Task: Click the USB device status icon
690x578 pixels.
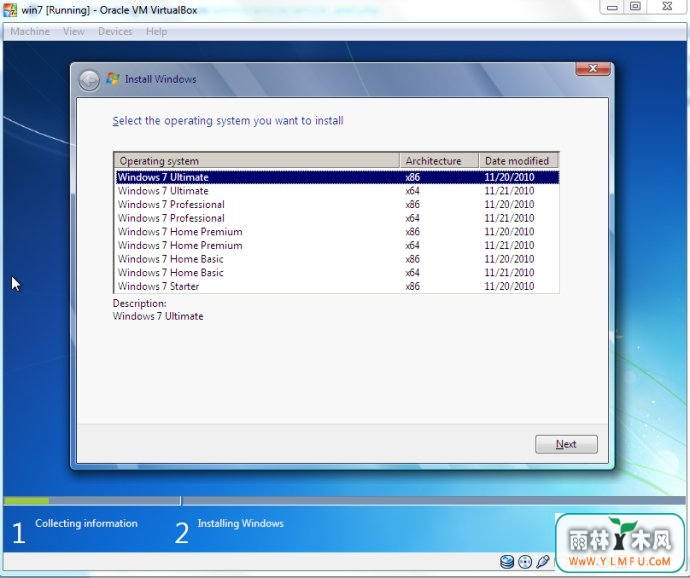Action: 543,561
